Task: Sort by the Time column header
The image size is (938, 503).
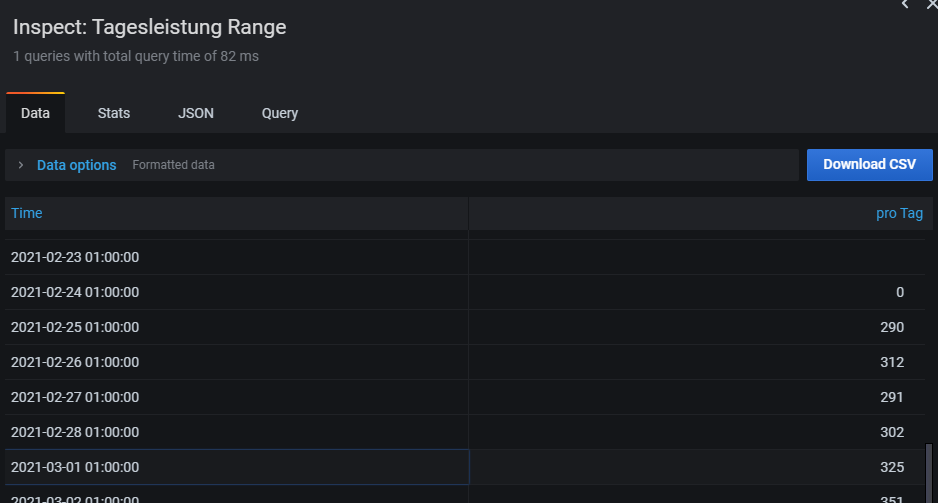Action: (x=27, y=213)
